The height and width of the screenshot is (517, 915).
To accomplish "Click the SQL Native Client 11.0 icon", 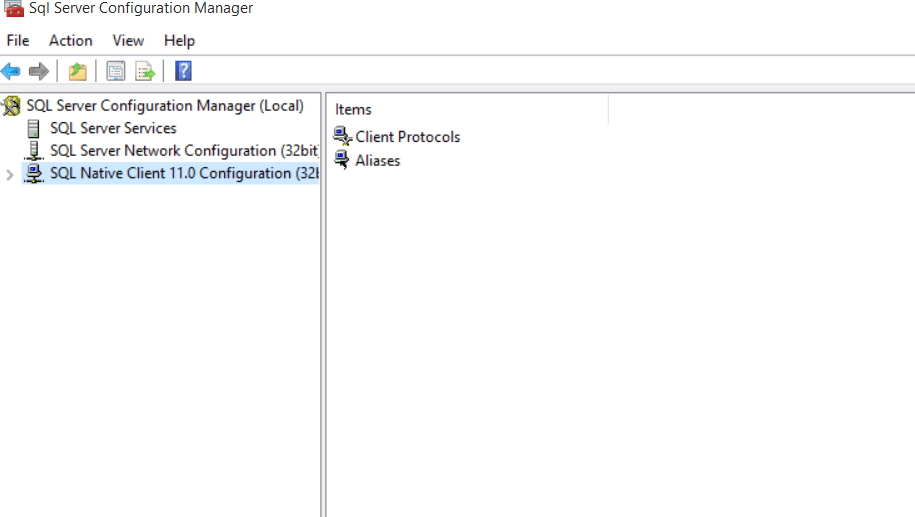I will click(34, 173).
